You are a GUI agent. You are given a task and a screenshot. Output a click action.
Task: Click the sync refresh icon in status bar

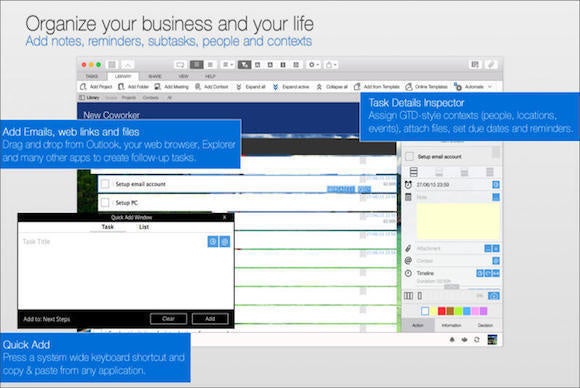pos(477,340)
